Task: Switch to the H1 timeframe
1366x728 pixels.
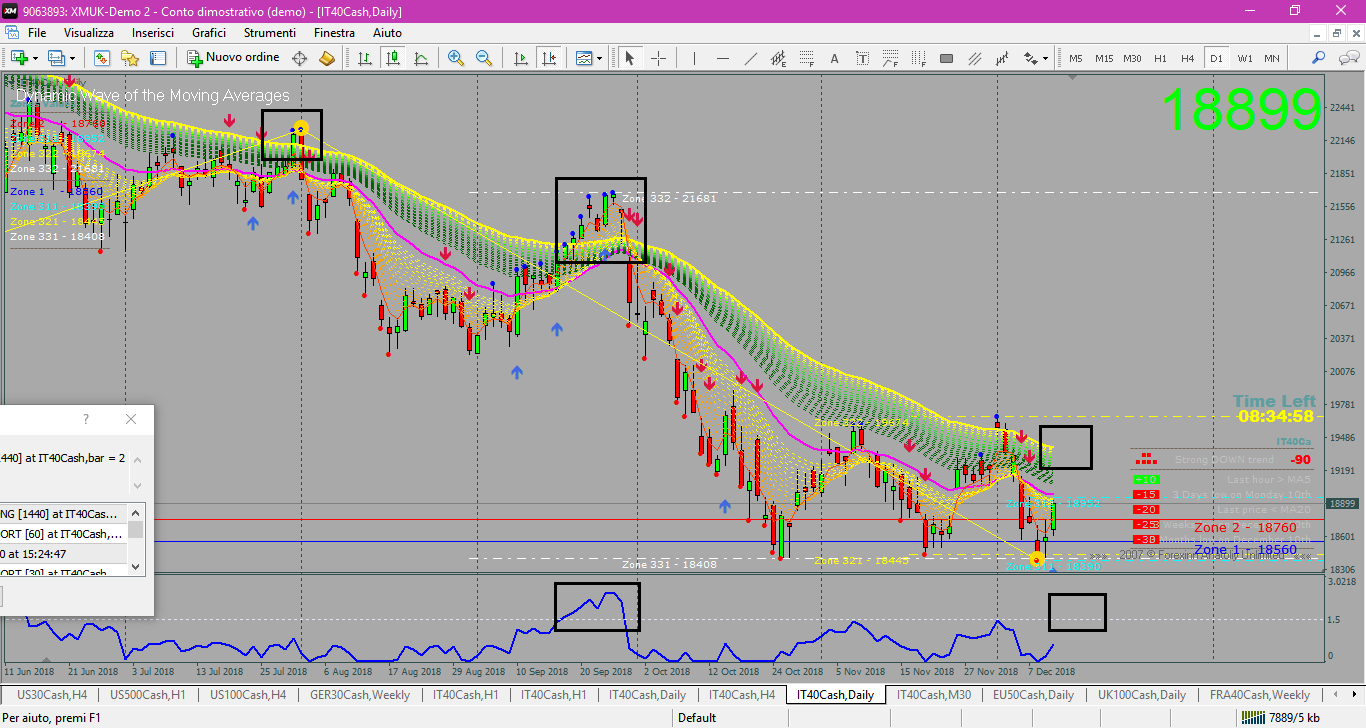Action: point(1160,58)
